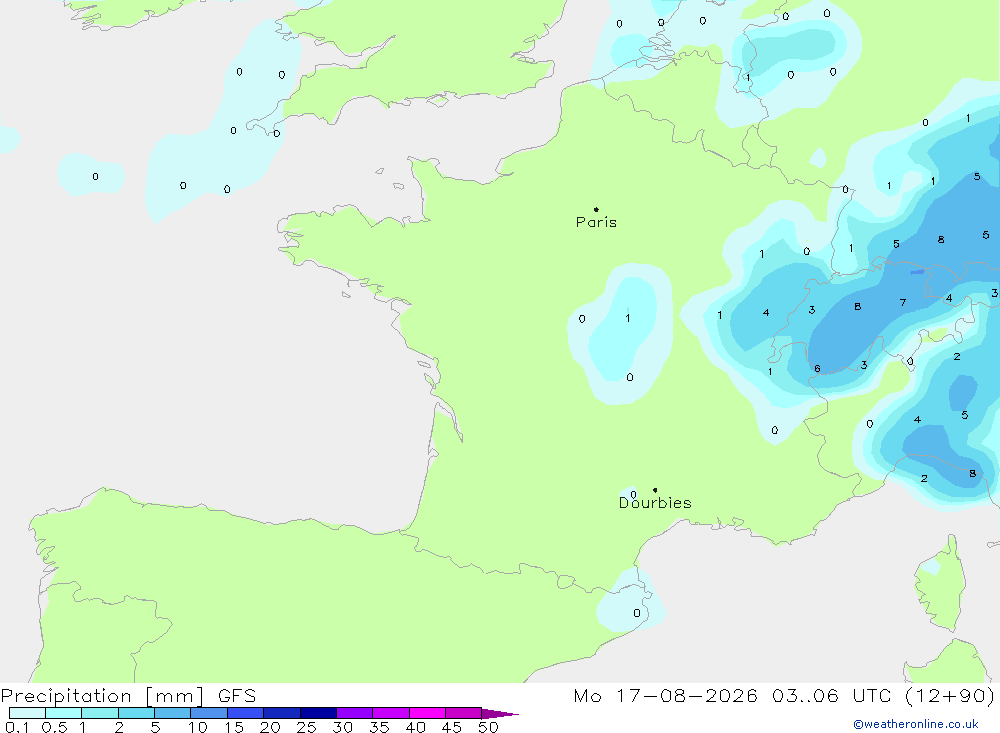Select the 20–25 mm legend color swatch

click(282, 713)
